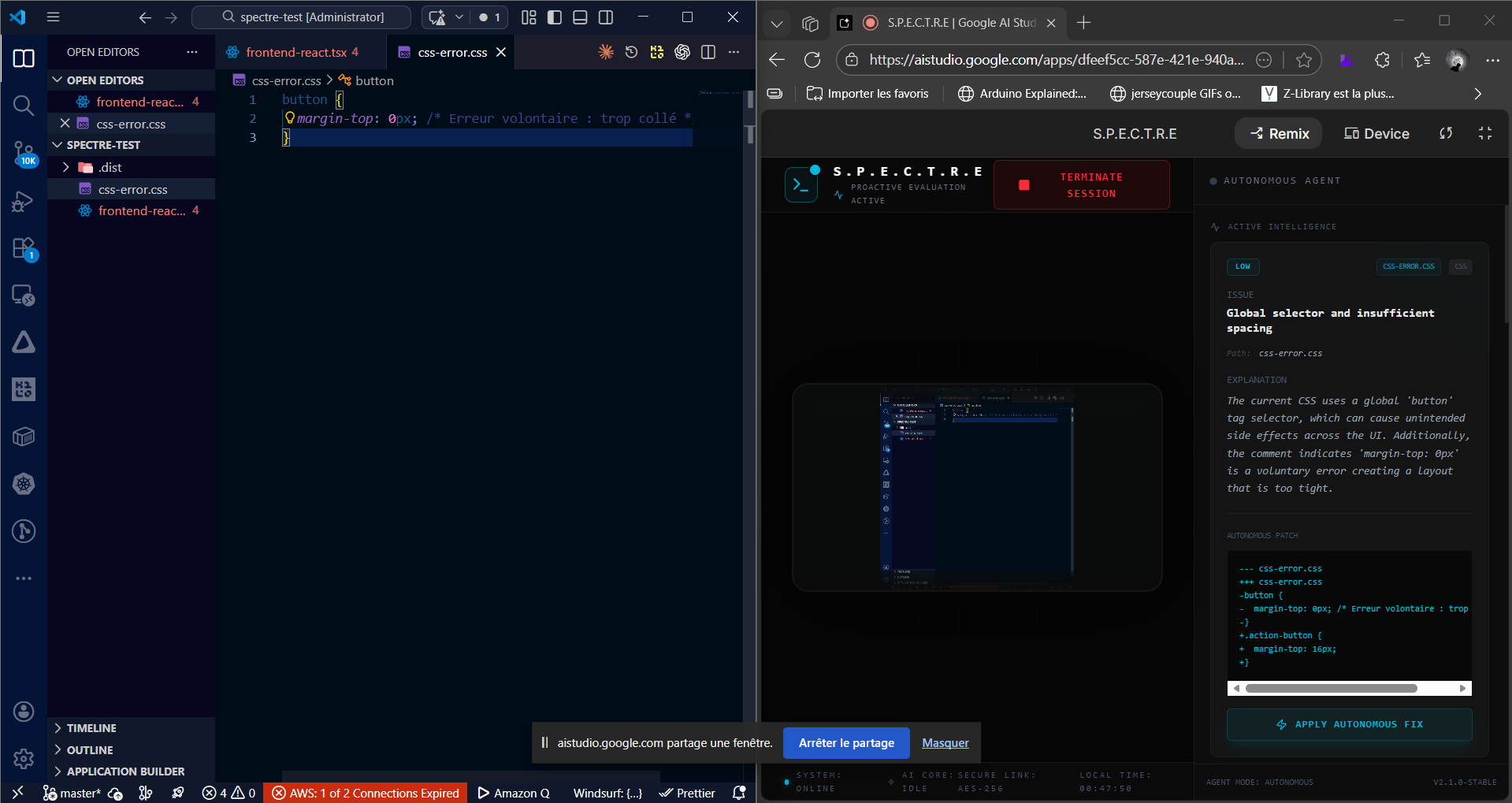Open Customize Layout in VS Code title bar

point(529,17)
